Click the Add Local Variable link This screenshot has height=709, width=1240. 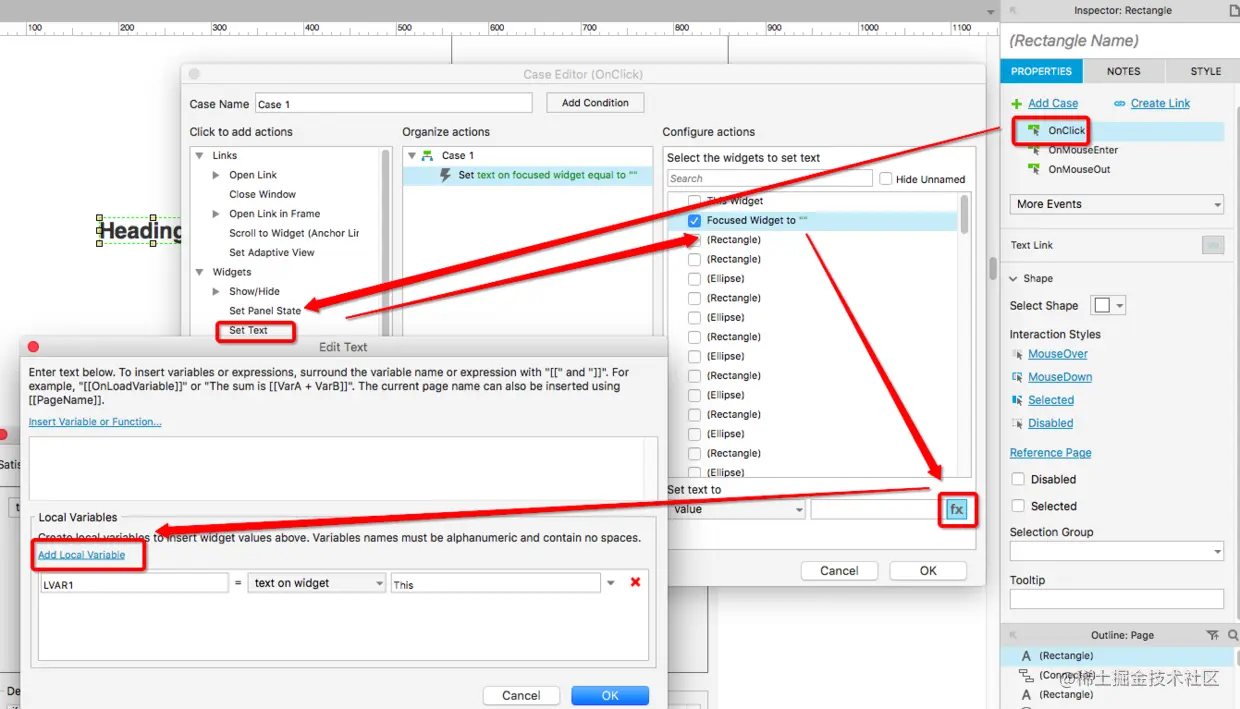click(x=82, y=555)
